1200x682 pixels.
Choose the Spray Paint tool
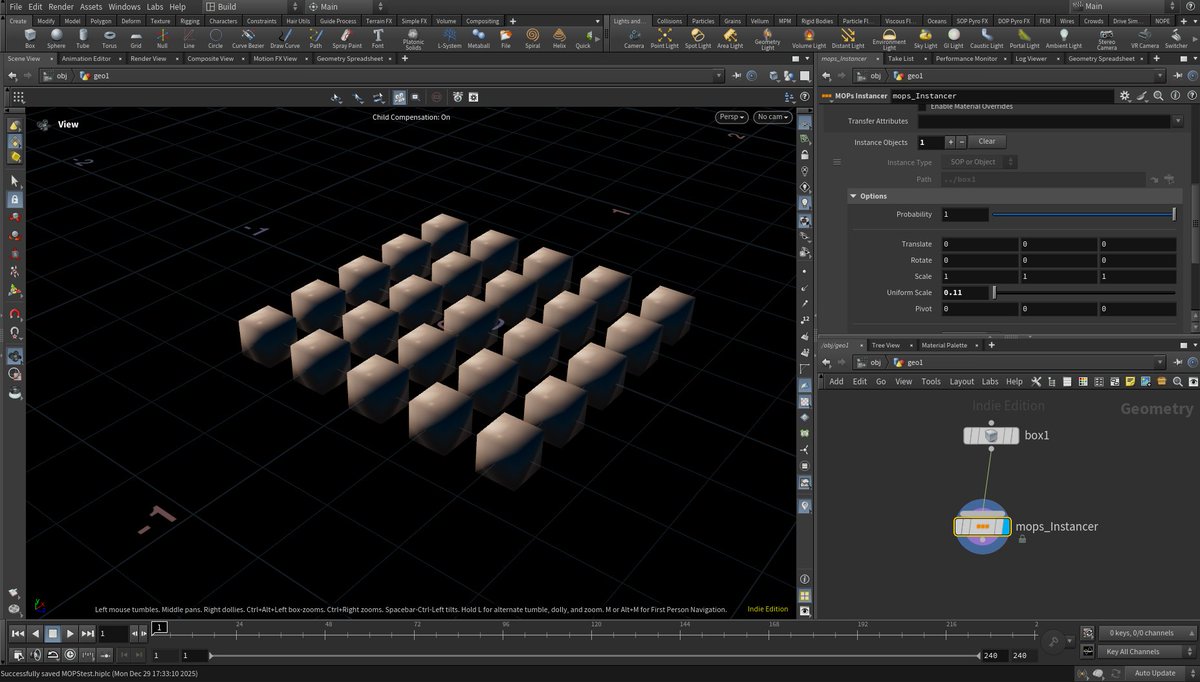[347, 38]
